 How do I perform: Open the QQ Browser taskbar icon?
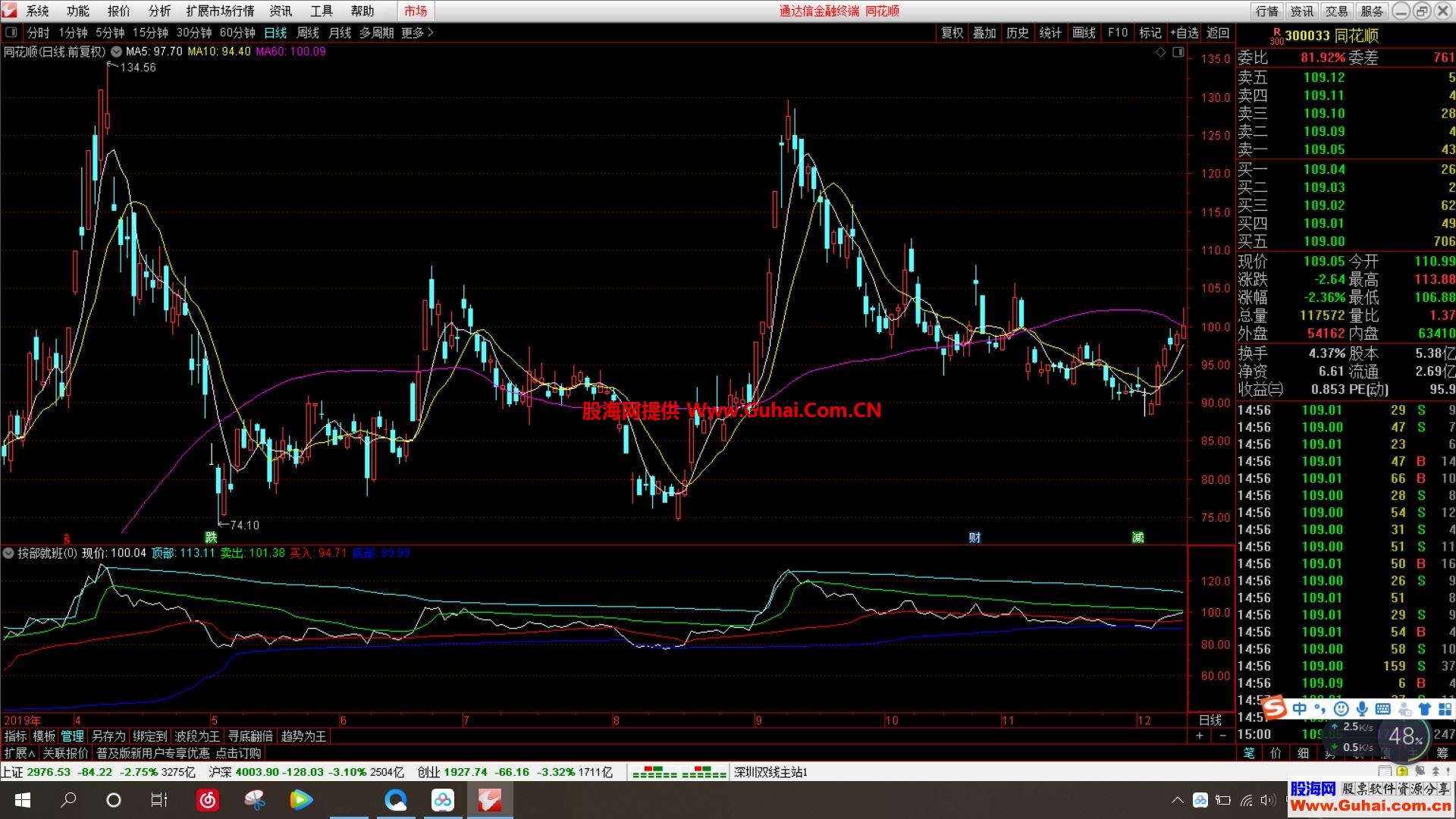click(x=396, y=800)
